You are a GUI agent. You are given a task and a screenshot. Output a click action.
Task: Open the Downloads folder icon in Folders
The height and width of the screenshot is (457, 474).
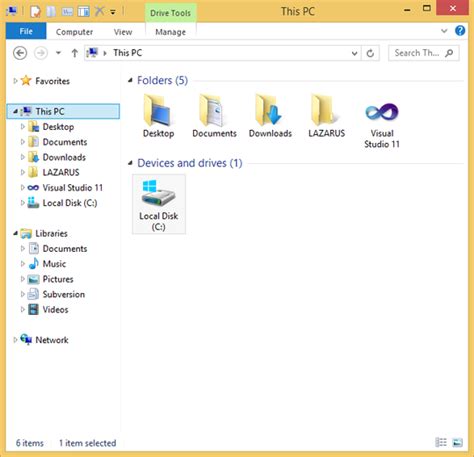270,110
